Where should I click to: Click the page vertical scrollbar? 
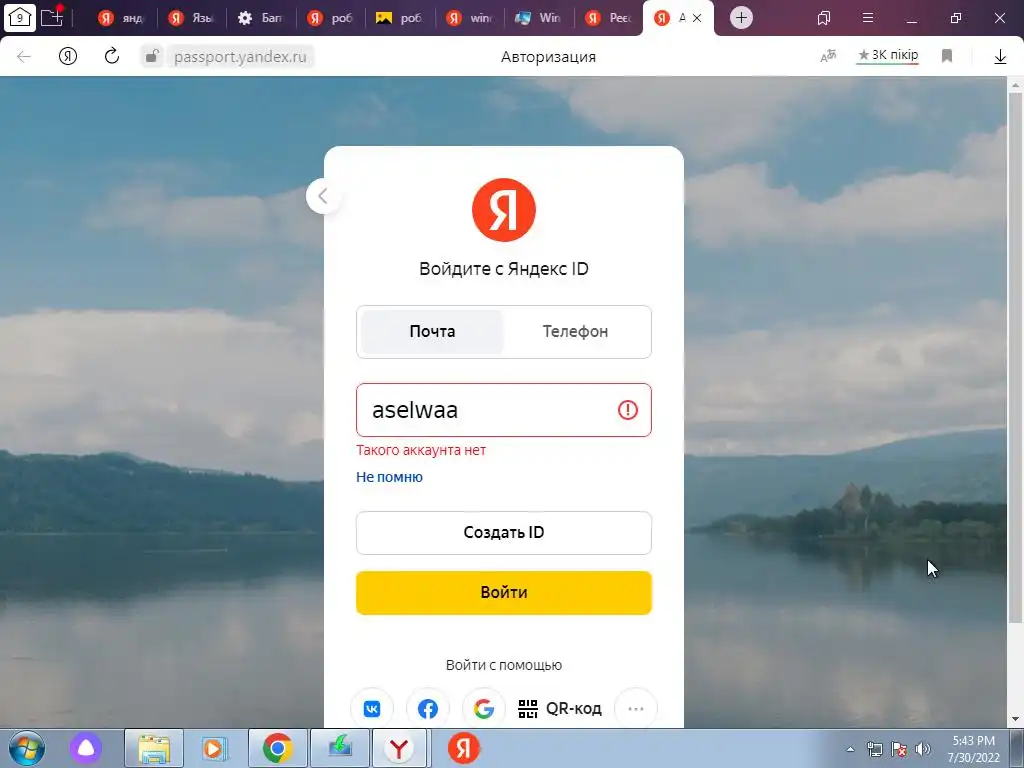(x=1016, y=356)
